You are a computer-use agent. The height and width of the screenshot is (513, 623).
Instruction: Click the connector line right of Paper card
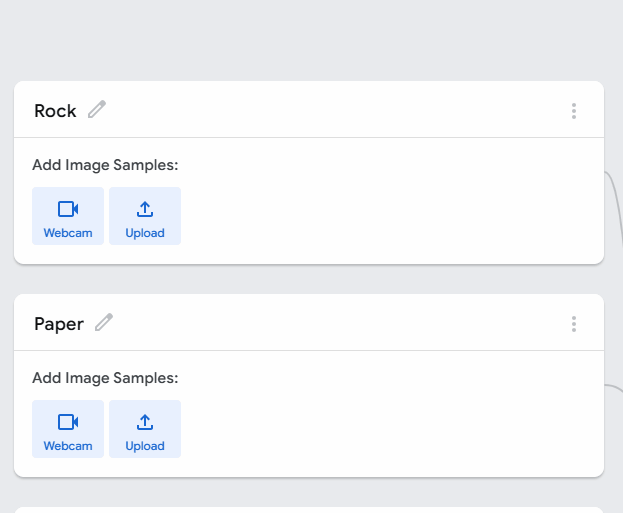pos(612,384)
